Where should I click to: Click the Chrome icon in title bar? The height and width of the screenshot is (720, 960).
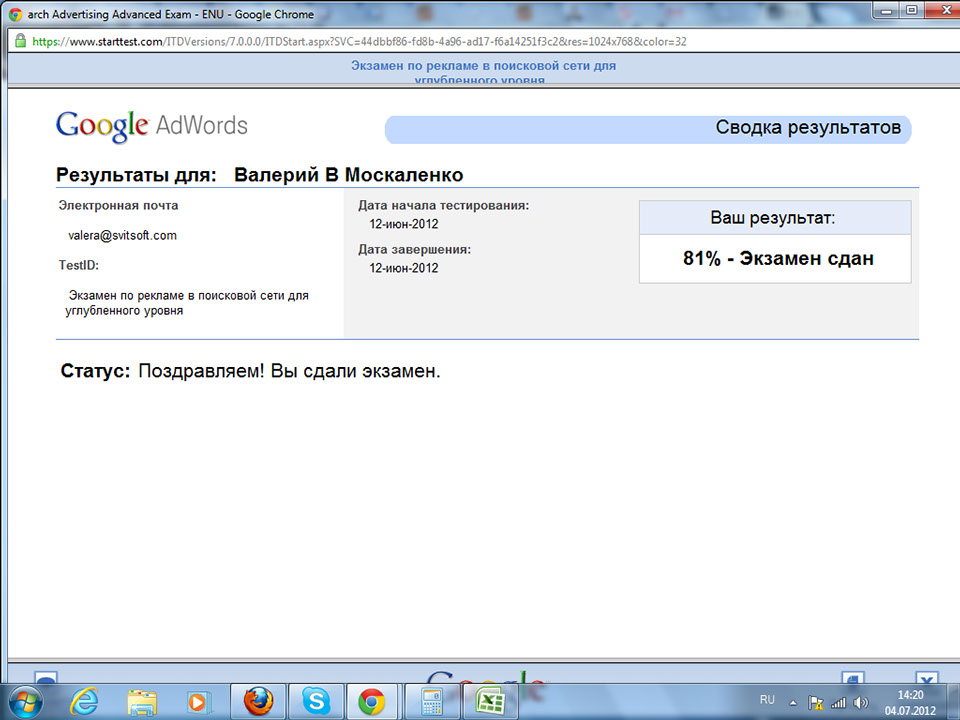pyautogui.click(x=15, y=15)
